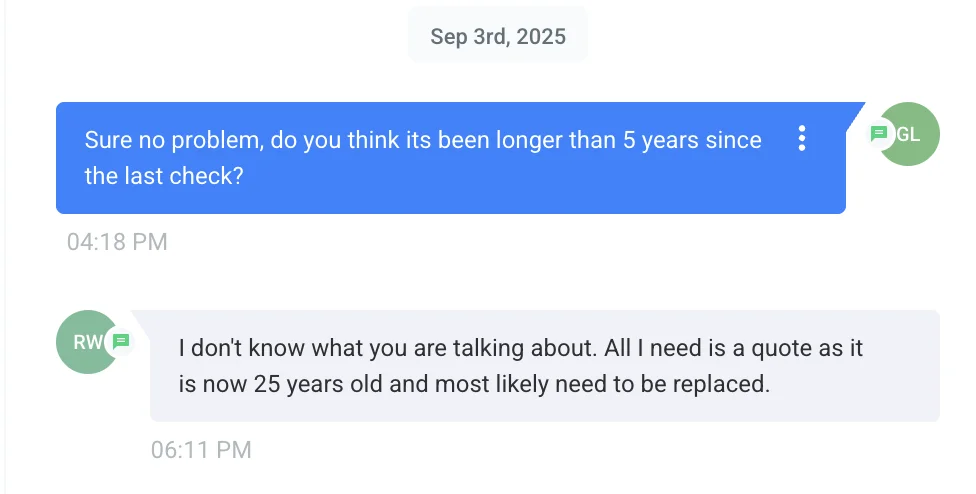Click the line starting "Sure no problem"

422,140
